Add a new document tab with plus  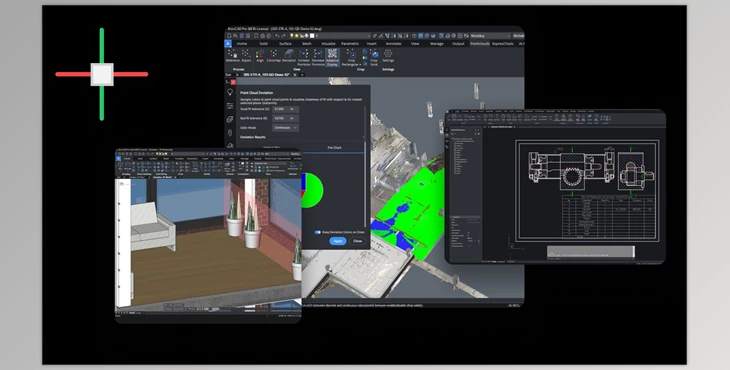[x=302, y=74]
